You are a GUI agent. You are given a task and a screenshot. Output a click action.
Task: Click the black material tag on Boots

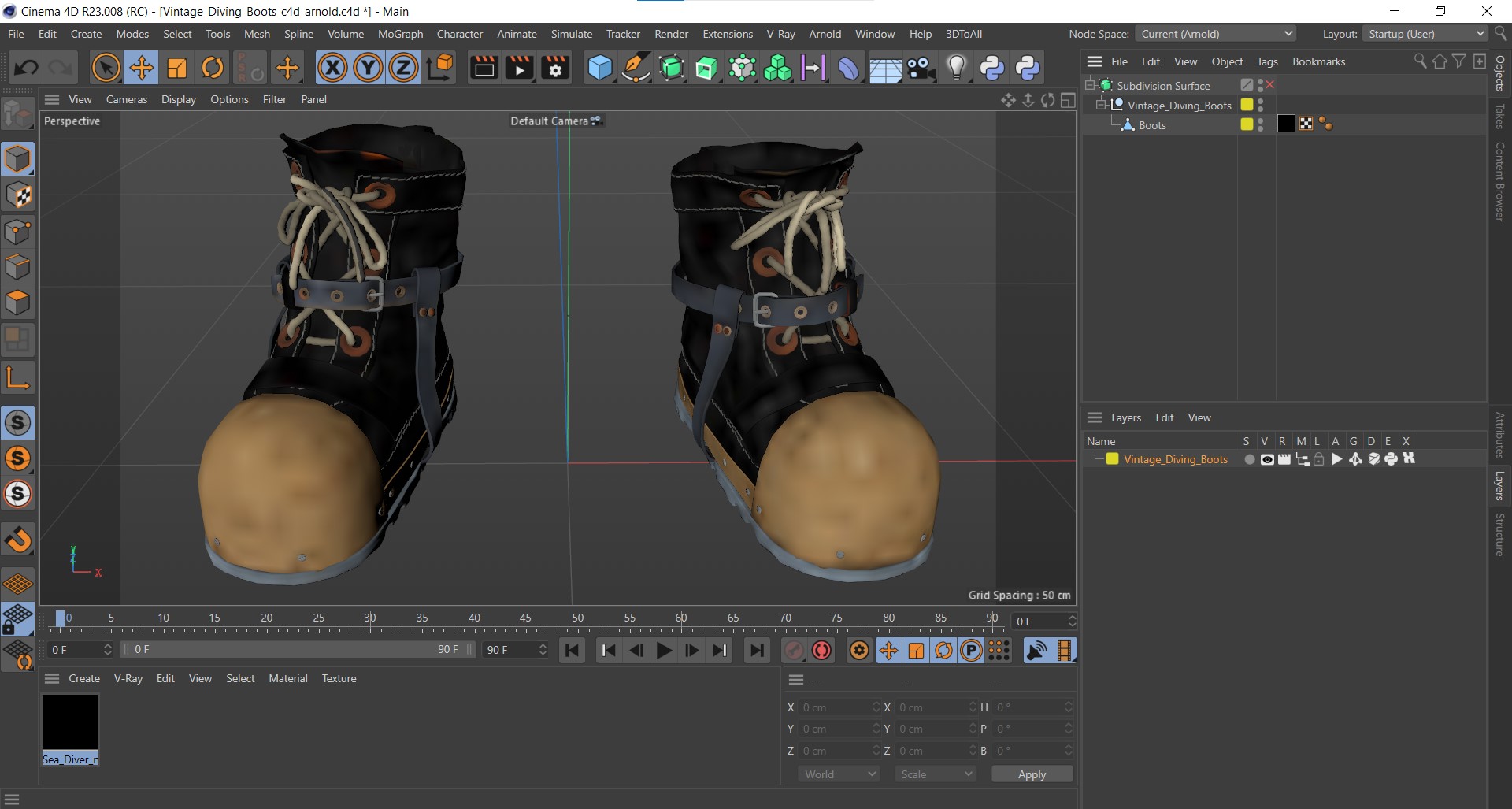(1285, 124)
